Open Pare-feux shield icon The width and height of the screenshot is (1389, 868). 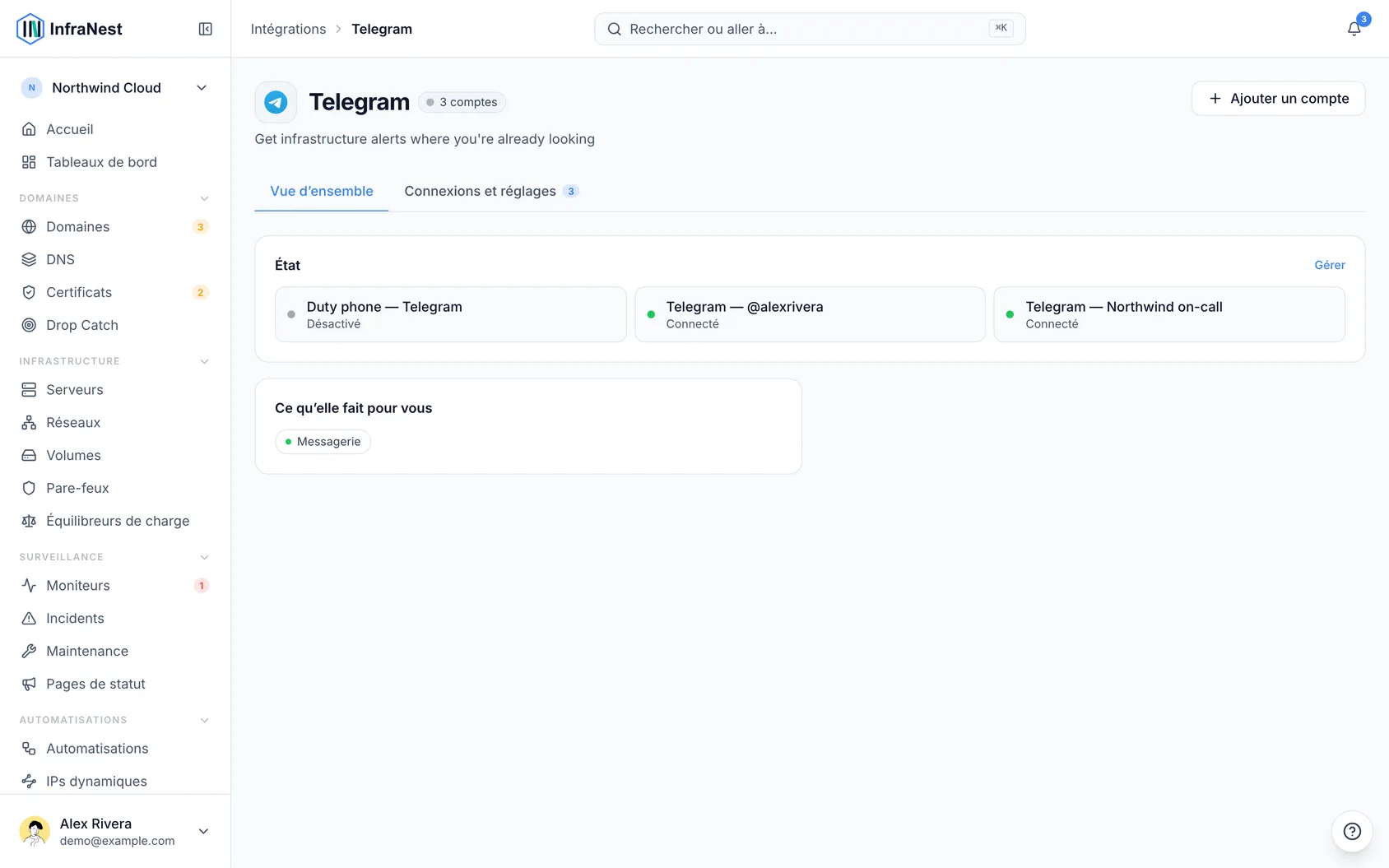(29, 488)
